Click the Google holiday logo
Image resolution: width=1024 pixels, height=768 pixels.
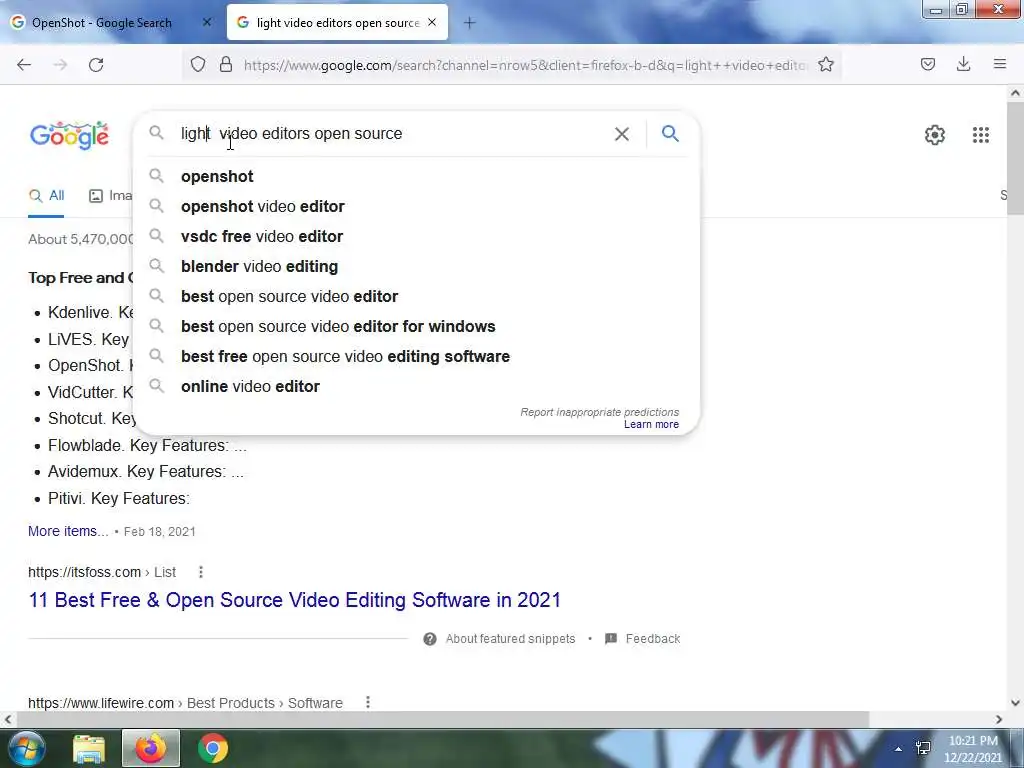pyautogui.click(x=69, y=135)
